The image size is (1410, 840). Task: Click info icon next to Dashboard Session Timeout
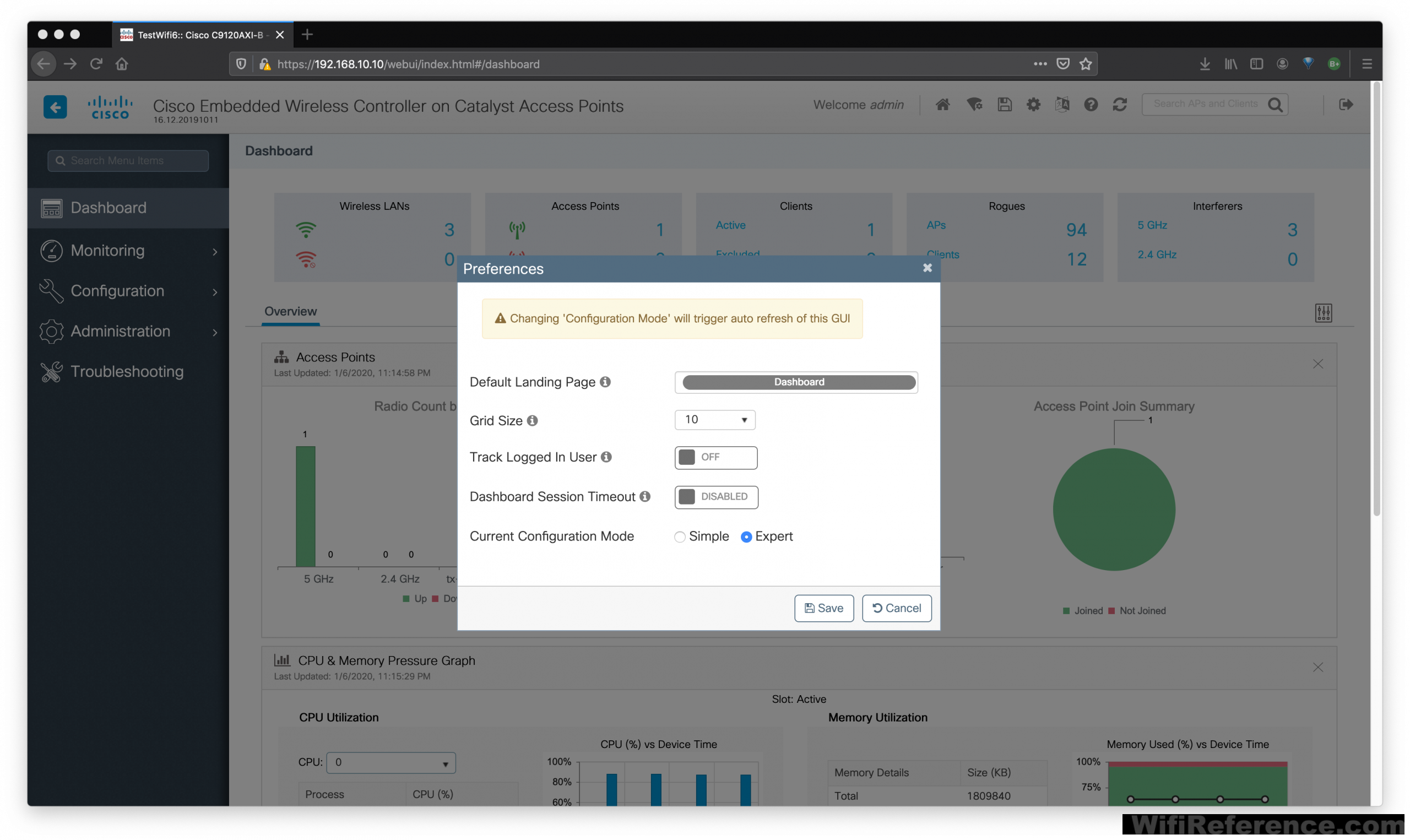[644, 497]
